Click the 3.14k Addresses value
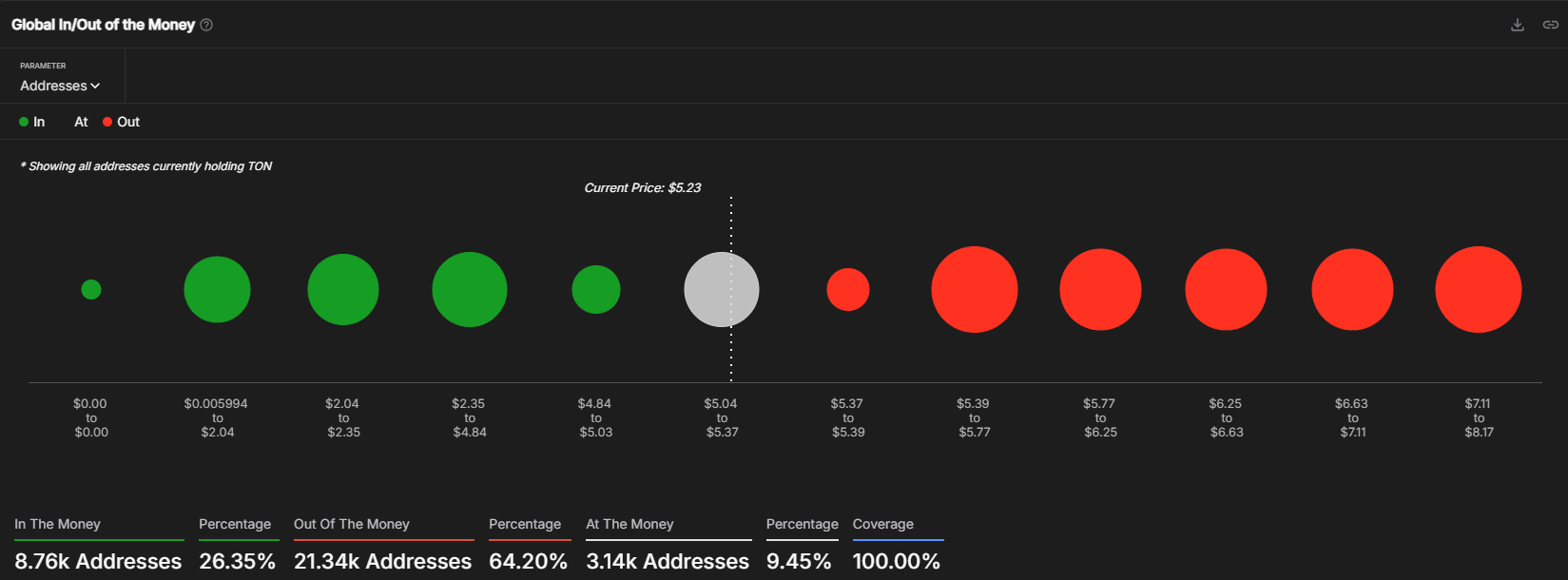 pyautogui.click(x=668, y=561)
